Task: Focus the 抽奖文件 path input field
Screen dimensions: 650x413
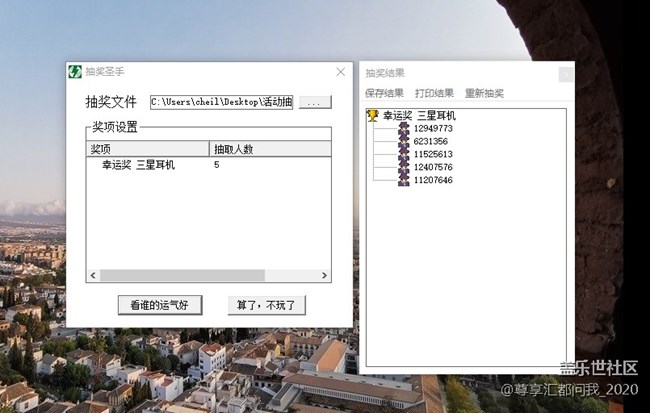Action: [221, 102]
